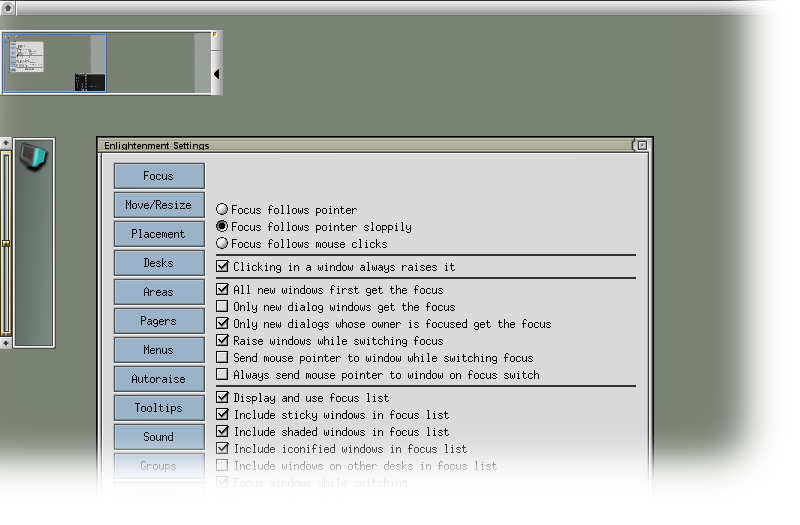
Task: Open the Tooltips settings tab
Action: click(159, 408)
